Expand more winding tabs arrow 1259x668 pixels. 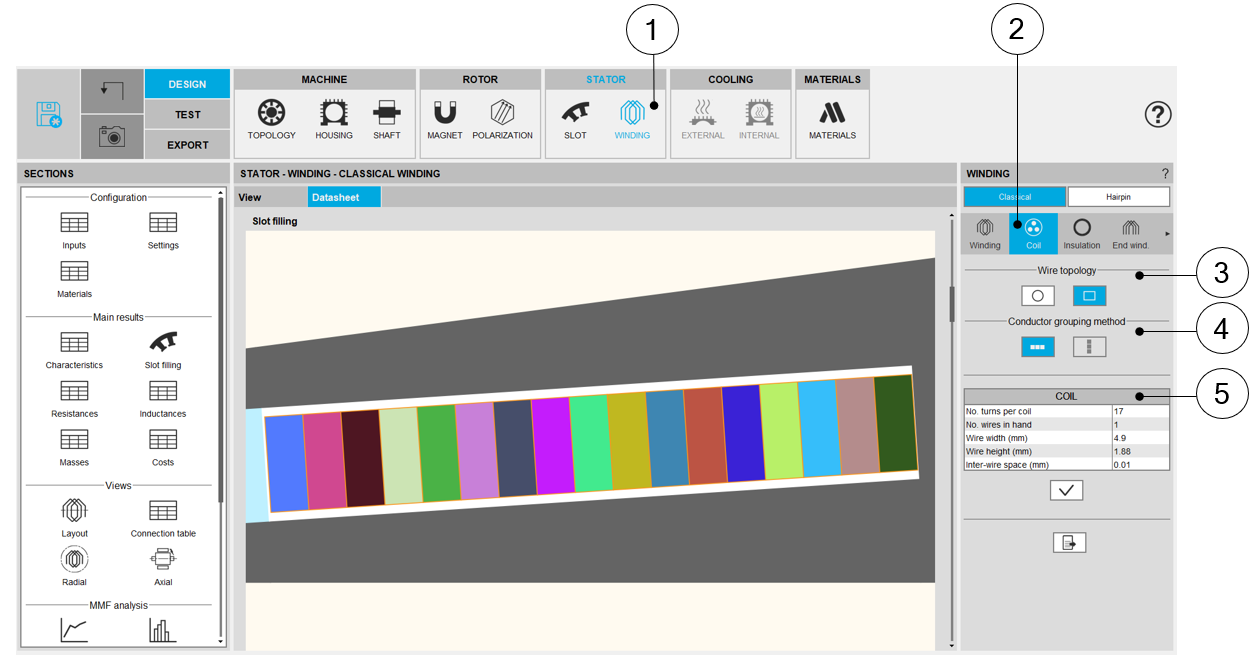click(1166, 234)
